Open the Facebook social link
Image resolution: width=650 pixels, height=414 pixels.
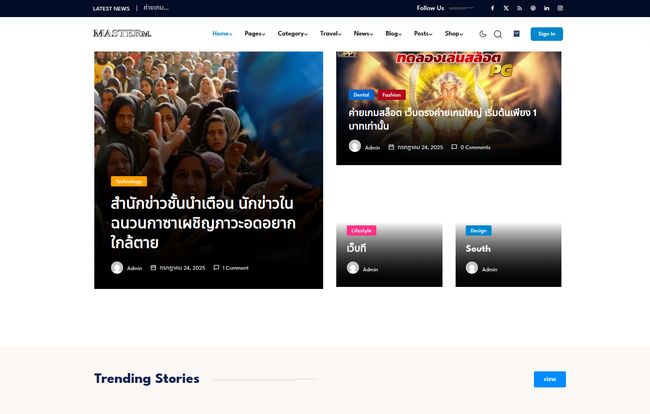pyautogui.click(x=492, y=8)
